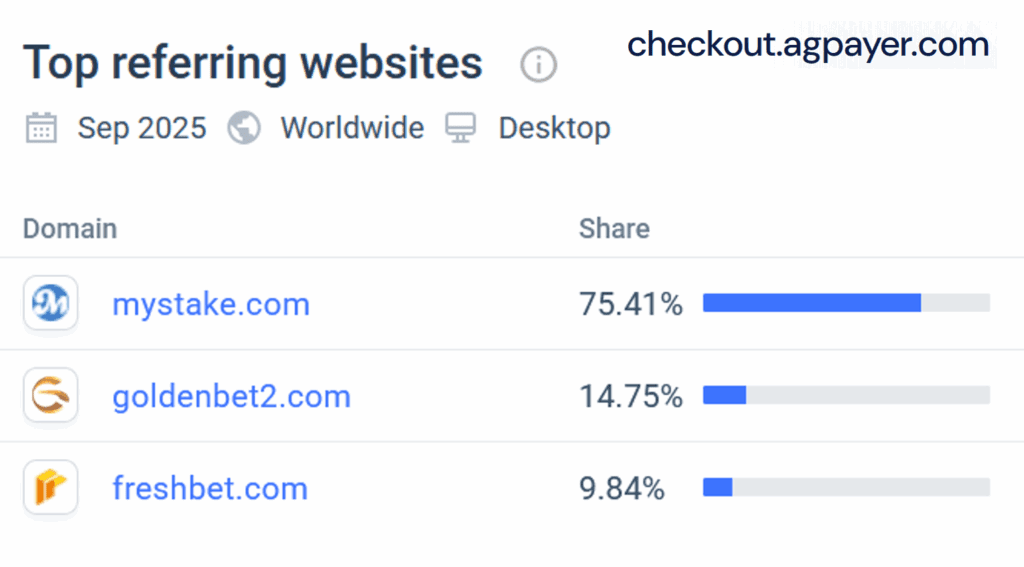This screenshot has height=567, width=1024.
Task: Select the Sep 2025 date label
Action: coord(142,128)
